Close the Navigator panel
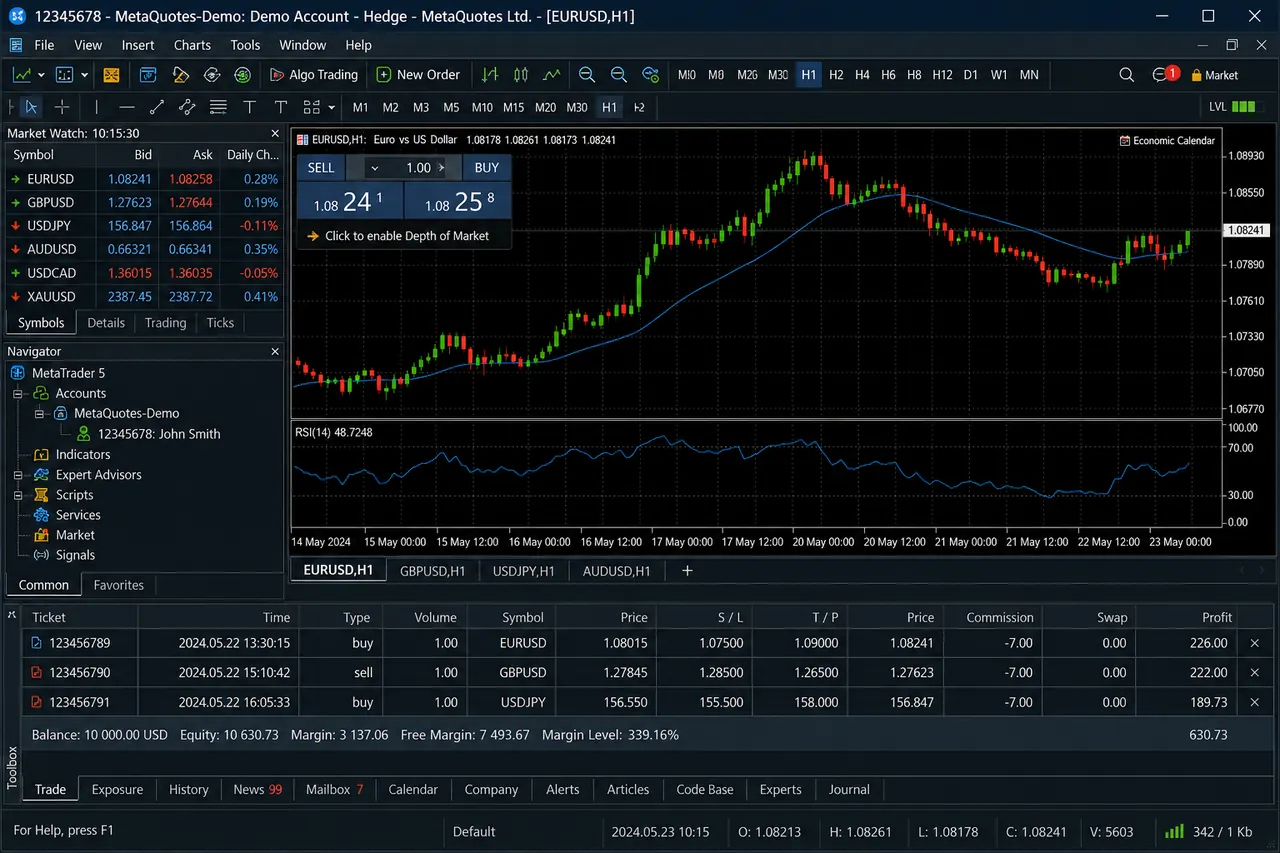The width and height of the screenshot is (1280, 853). coord(275,351)
